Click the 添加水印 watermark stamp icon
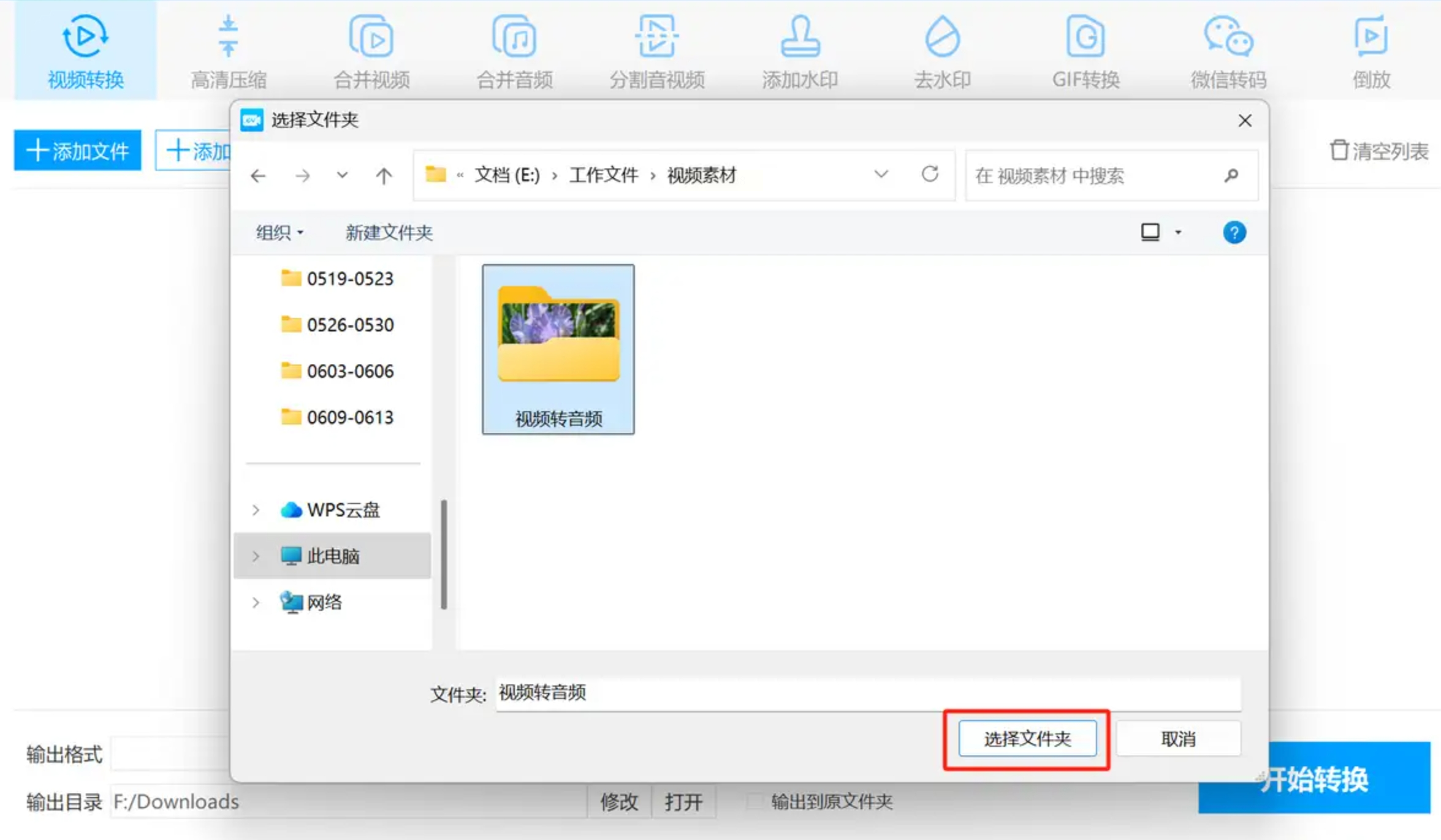This screenshot has width=1441, height=840. pyautogui.click(x=800, y=37)
